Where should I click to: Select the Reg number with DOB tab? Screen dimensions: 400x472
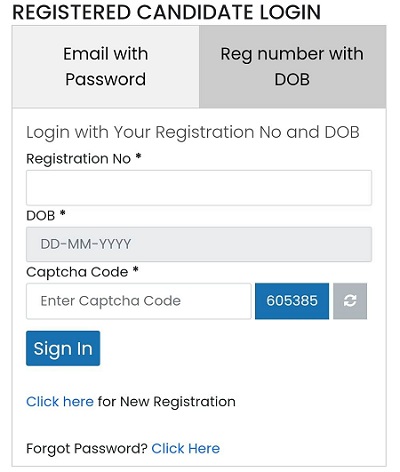point(292,67)
